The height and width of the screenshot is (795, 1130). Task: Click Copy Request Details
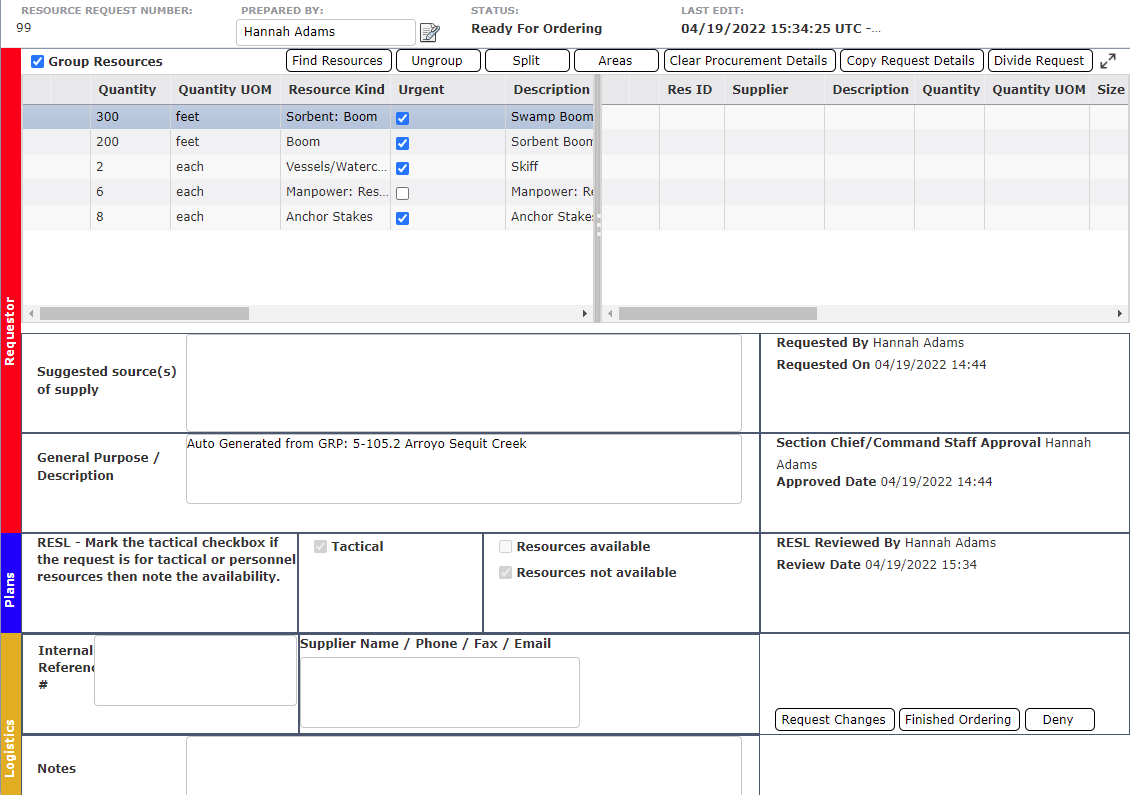point(911,60)
